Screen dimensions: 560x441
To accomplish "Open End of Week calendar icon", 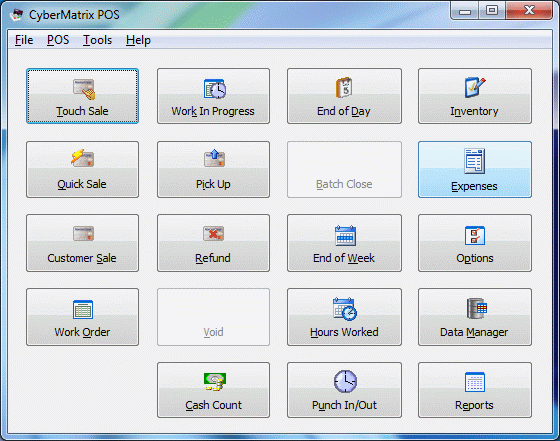I will coord(345,236).
